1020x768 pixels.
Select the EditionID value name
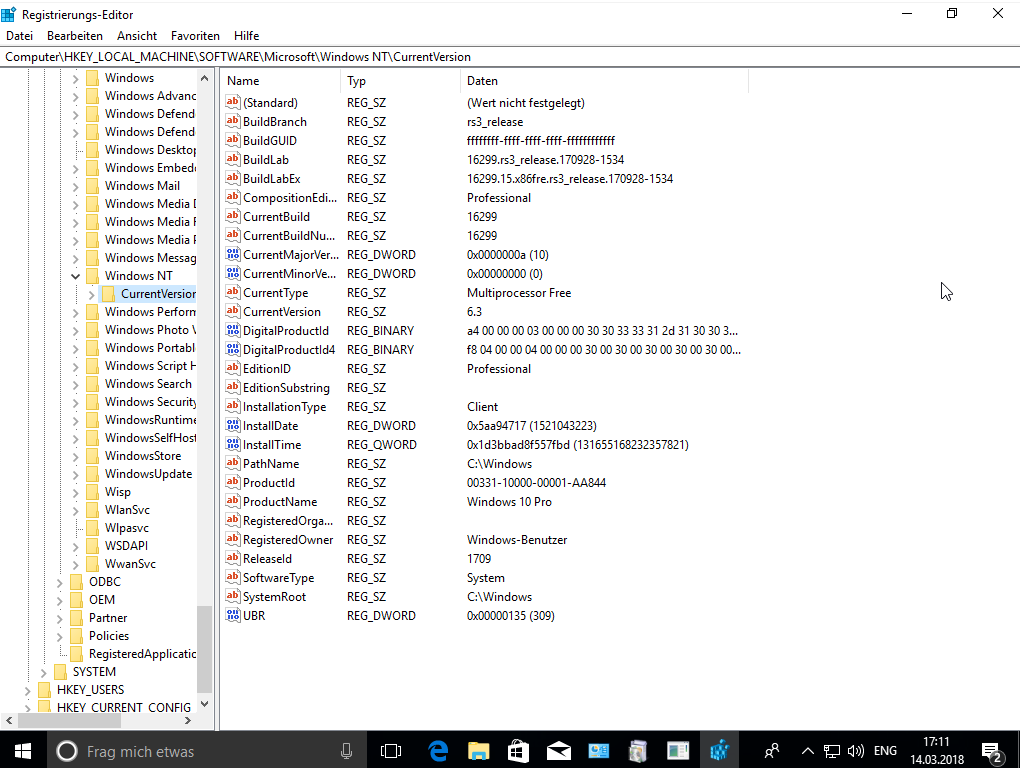click(x=267, y=369)
